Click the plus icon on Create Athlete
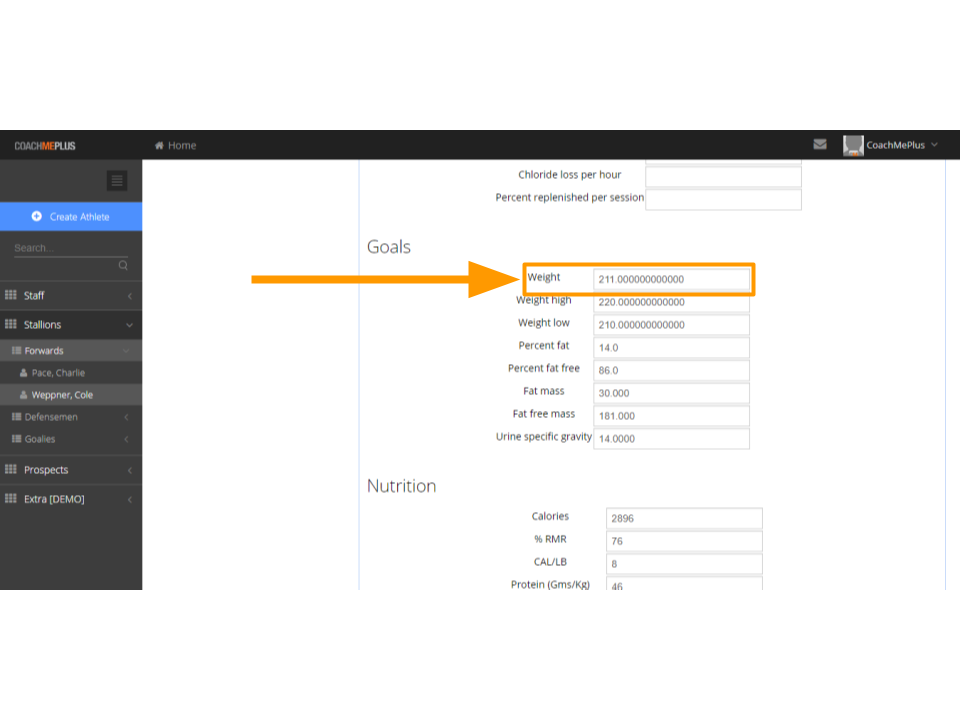The width and height of the screenshot is (960, 720). pos(37,216)
